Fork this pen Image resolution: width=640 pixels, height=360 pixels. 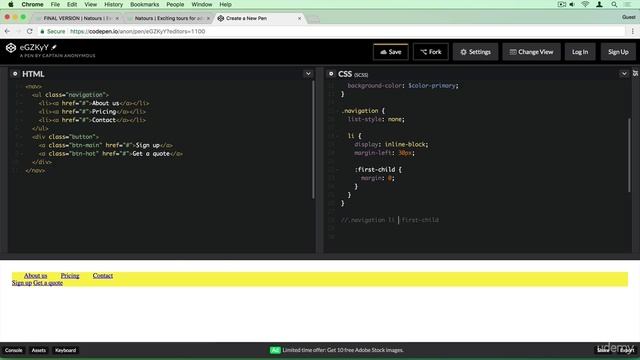(x=431, y=52)
